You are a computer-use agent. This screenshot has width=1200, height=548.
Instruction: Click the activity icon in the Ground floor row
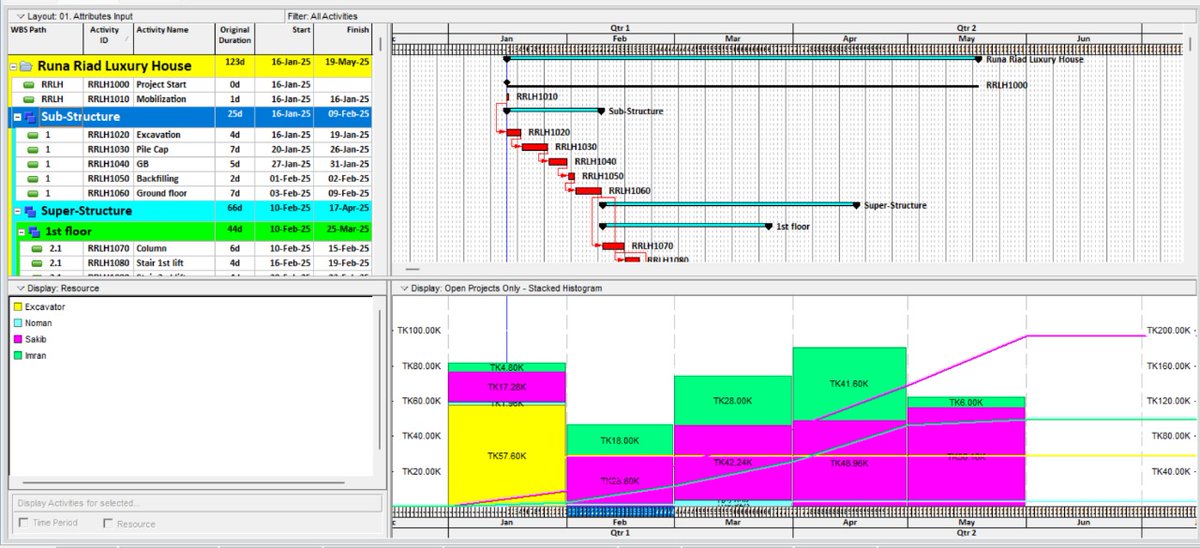tap(32, 193)
